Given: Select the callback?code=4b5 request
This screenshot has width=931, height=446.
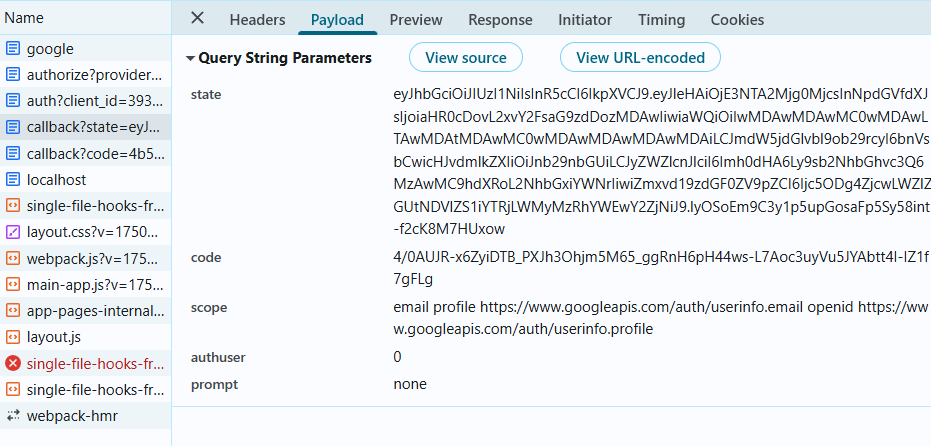Looking at the screenshot, I should [86, 153].
